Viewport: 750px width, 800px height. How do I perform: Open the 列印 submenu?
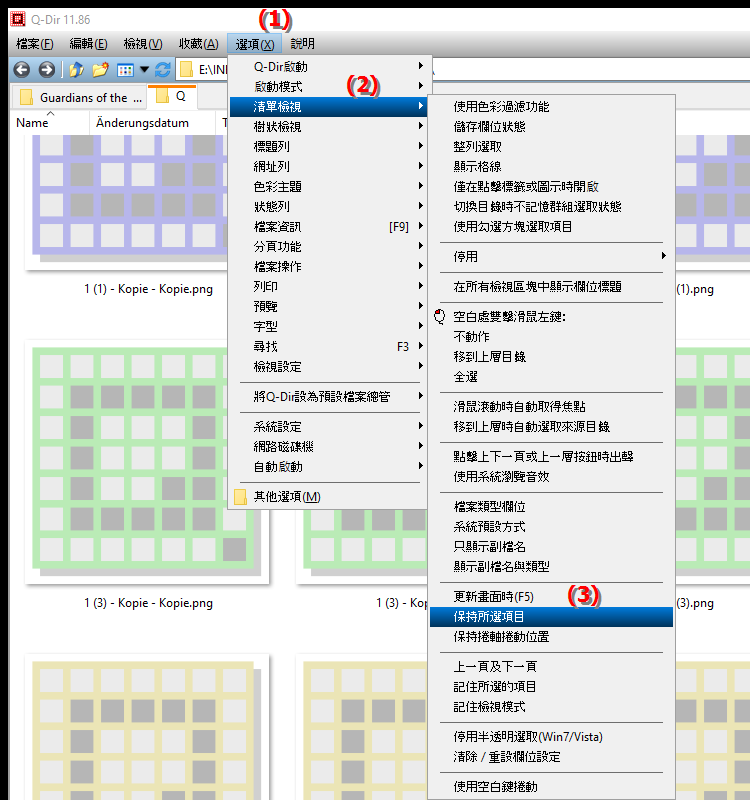click(328, 287)
